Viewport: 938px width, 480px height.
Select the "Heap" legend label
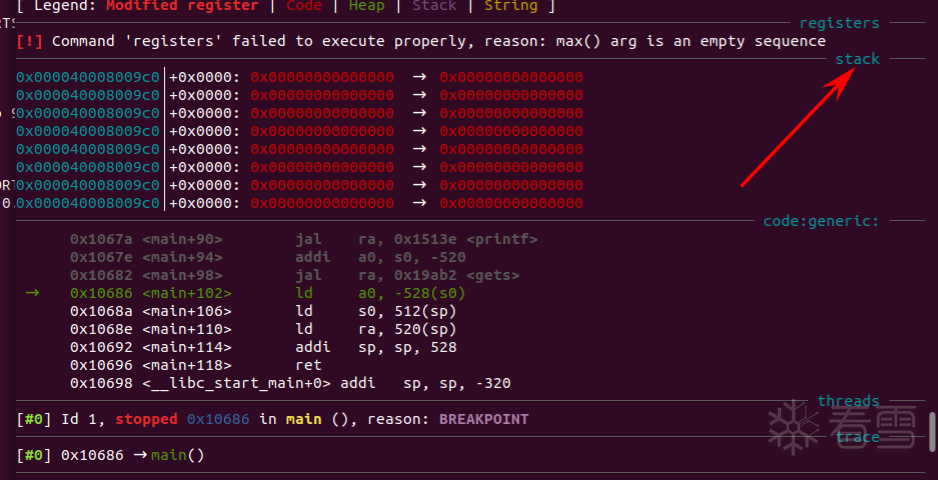(366, 6)
